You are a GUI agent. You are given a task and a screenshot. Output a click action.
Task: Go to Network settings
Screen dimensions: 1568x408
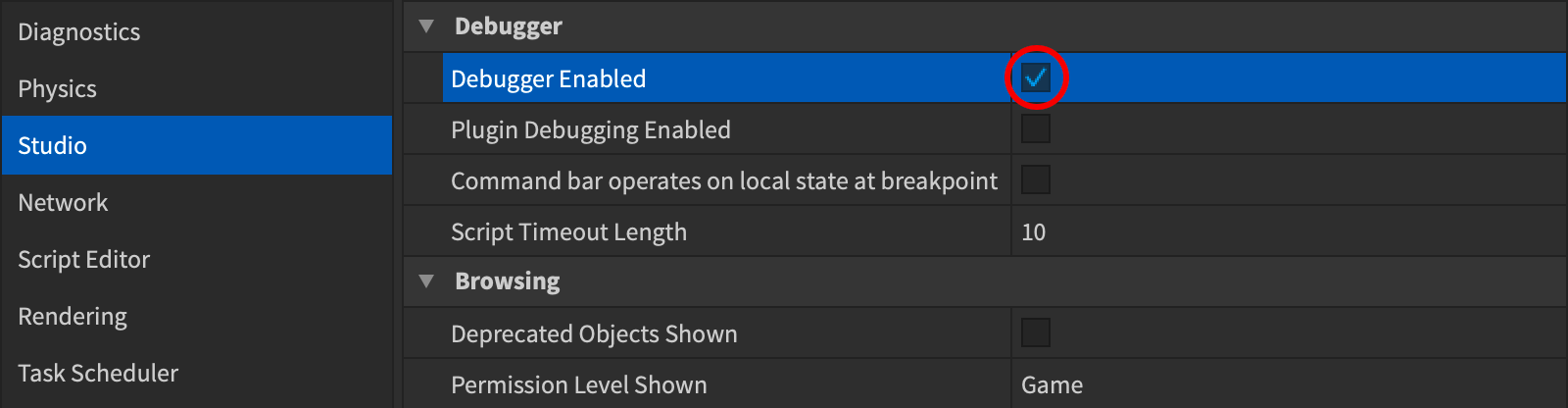[x=64, y=203]
